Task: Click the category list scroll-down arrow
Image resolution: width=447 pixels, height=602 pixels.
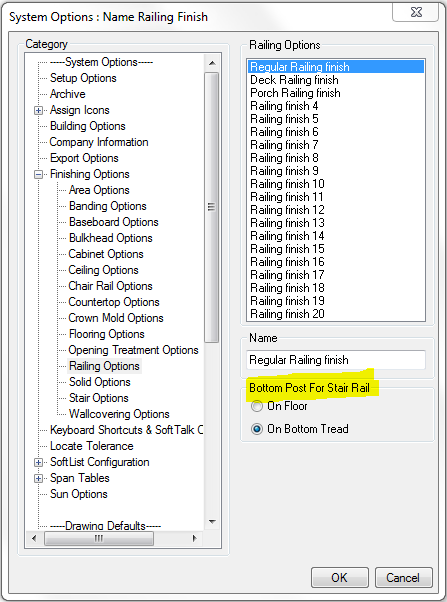Action: pos(212,521)
